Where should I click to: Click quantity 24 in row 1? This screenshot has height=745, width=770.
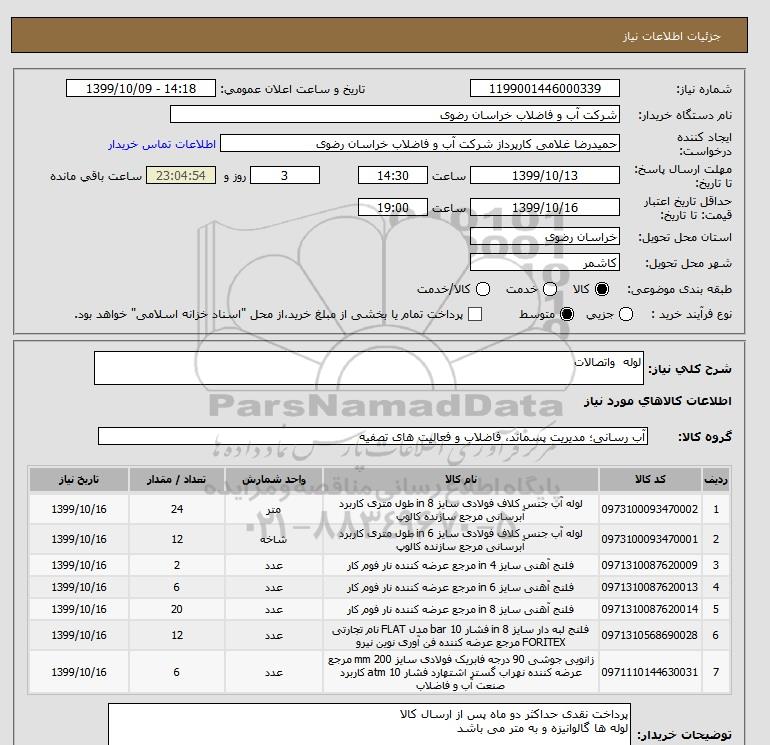point(177,509)
